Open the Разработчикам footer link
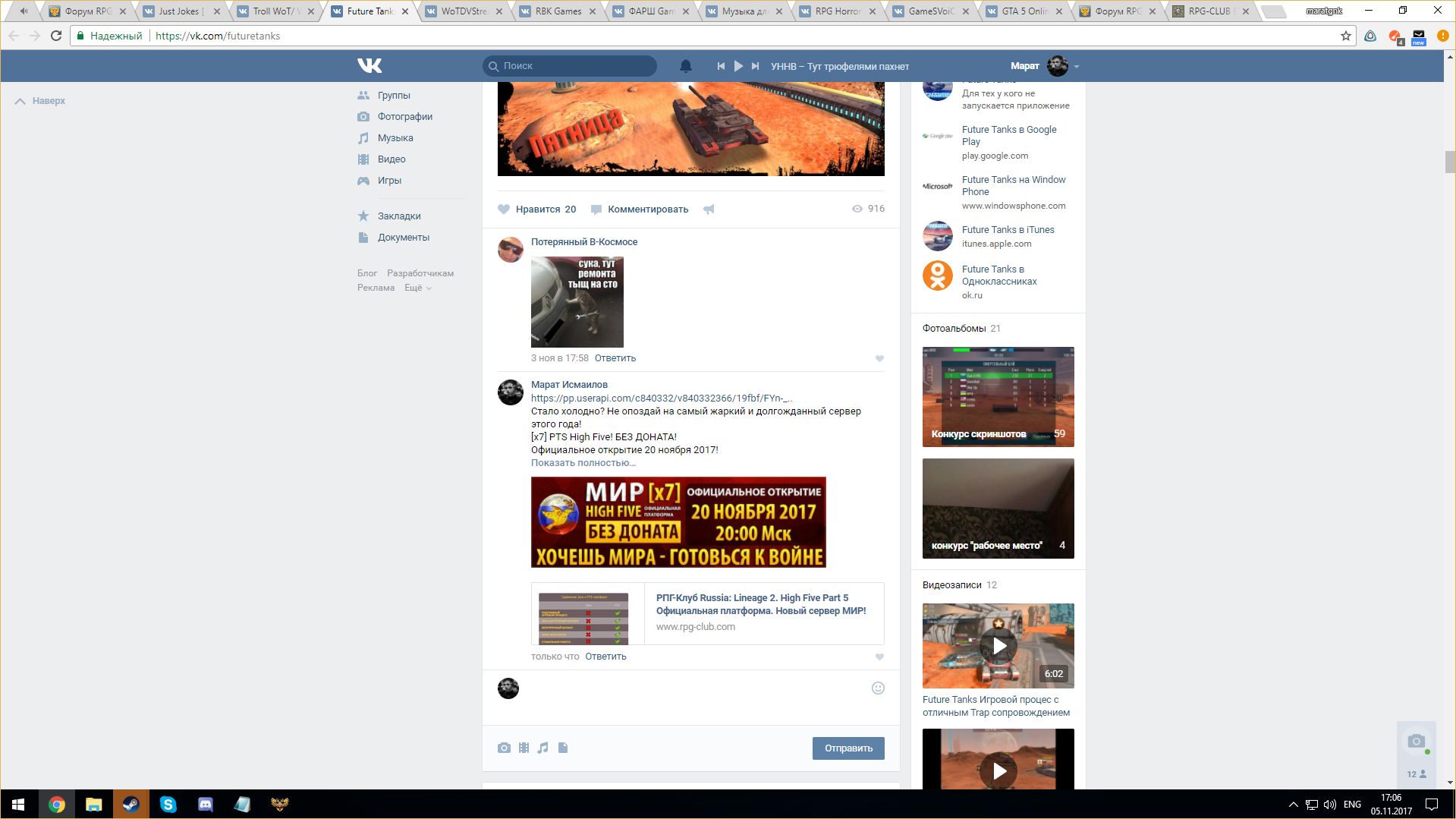1456x819 pixels. tap(420, 273)
